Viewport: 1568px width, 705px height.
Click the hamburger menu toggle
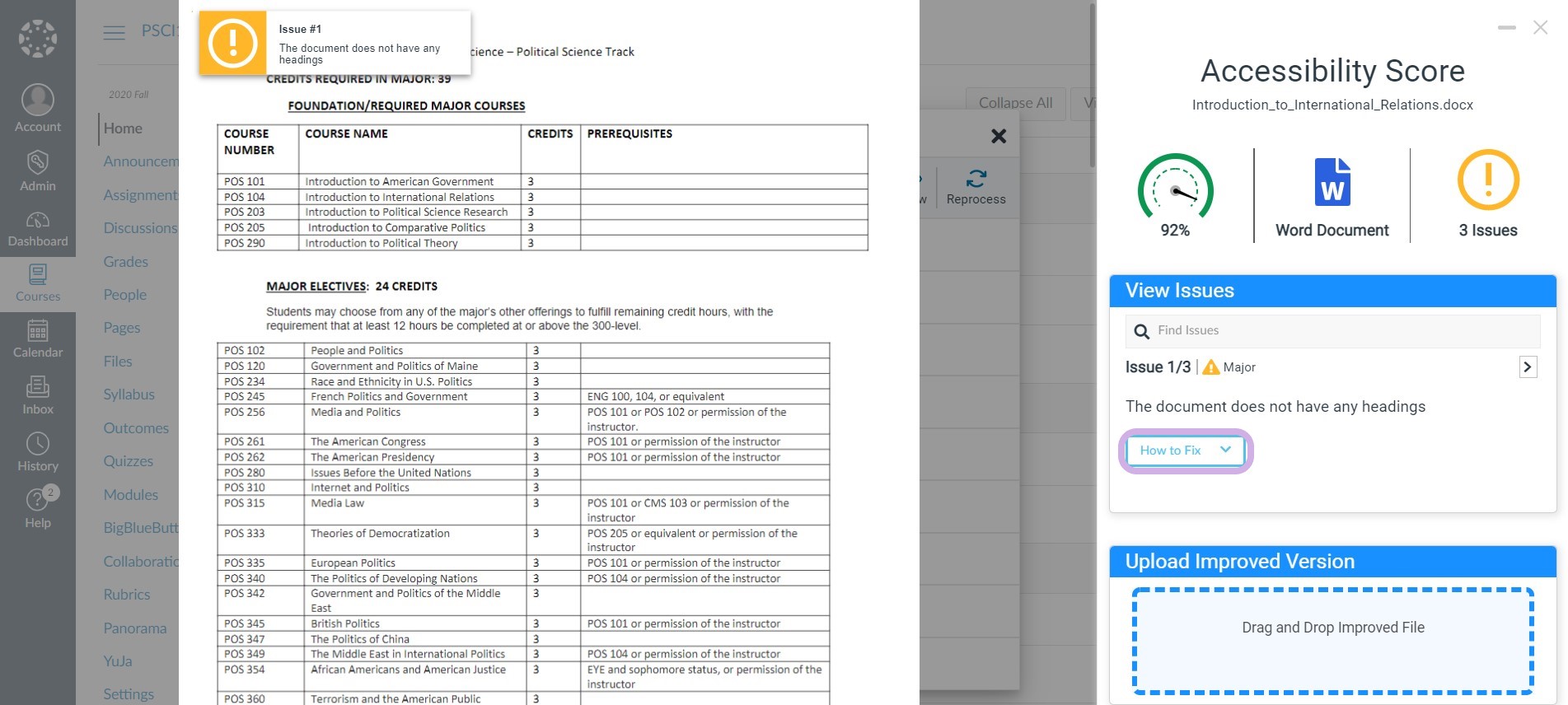(x=114, y=32)
